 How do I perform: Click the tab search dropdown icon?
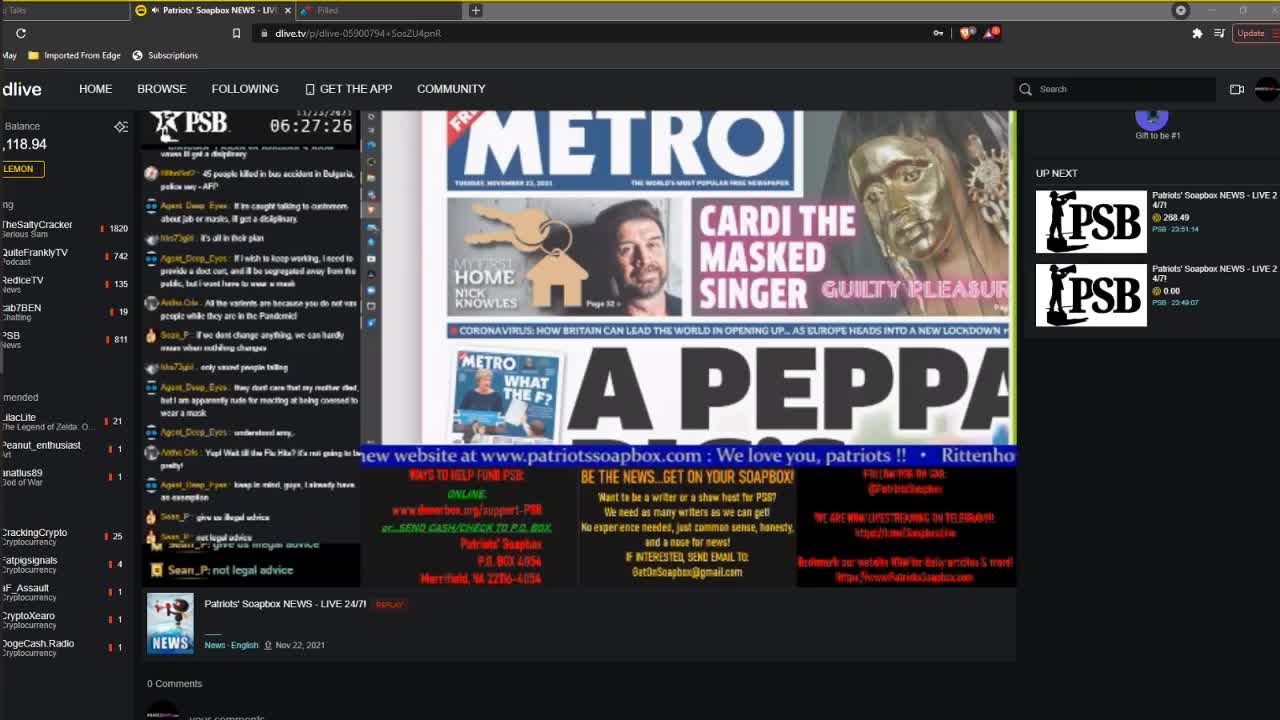[x=1181, y=10]
